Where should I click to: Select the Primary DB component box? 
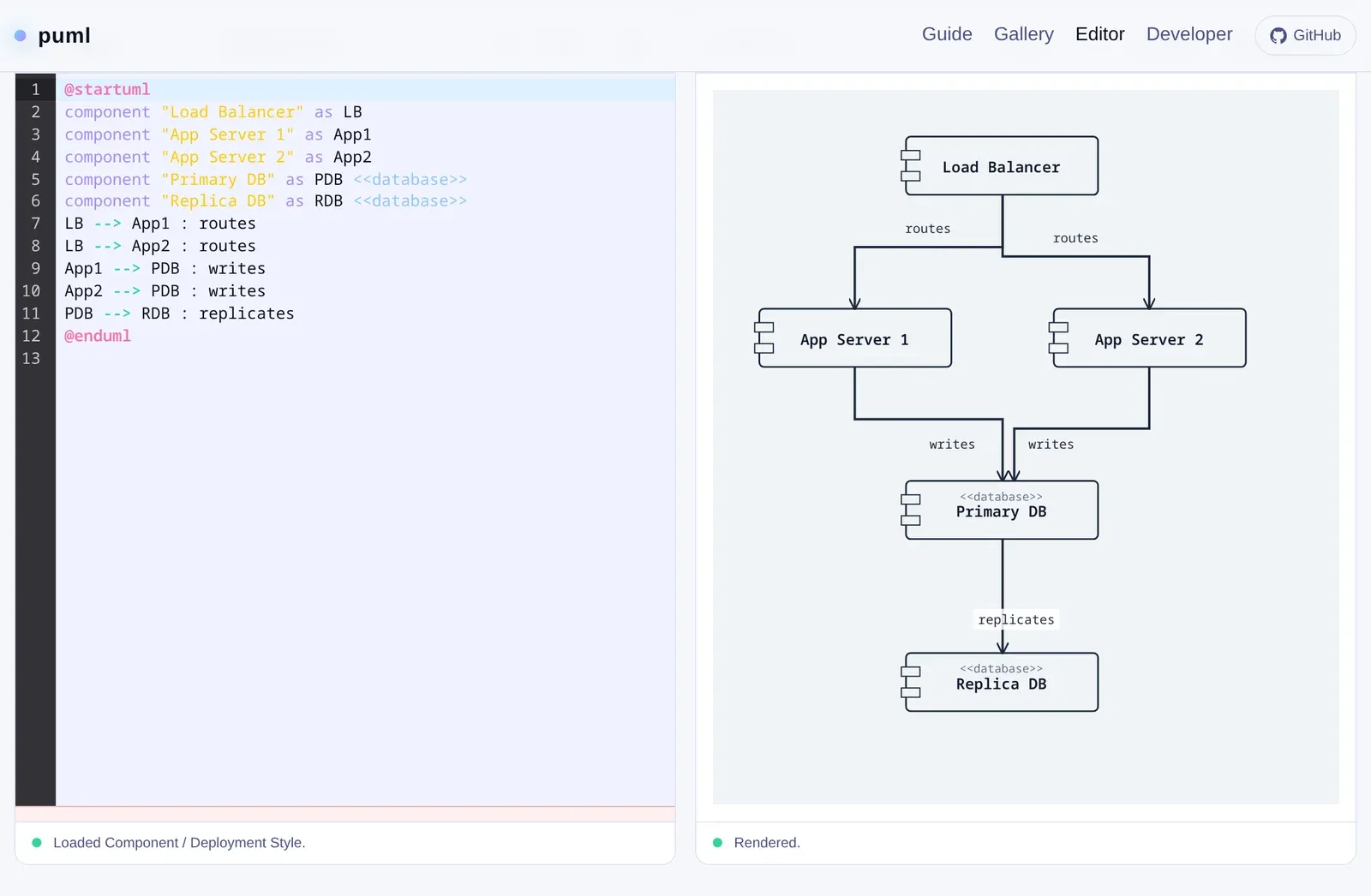click(1002, 510)
